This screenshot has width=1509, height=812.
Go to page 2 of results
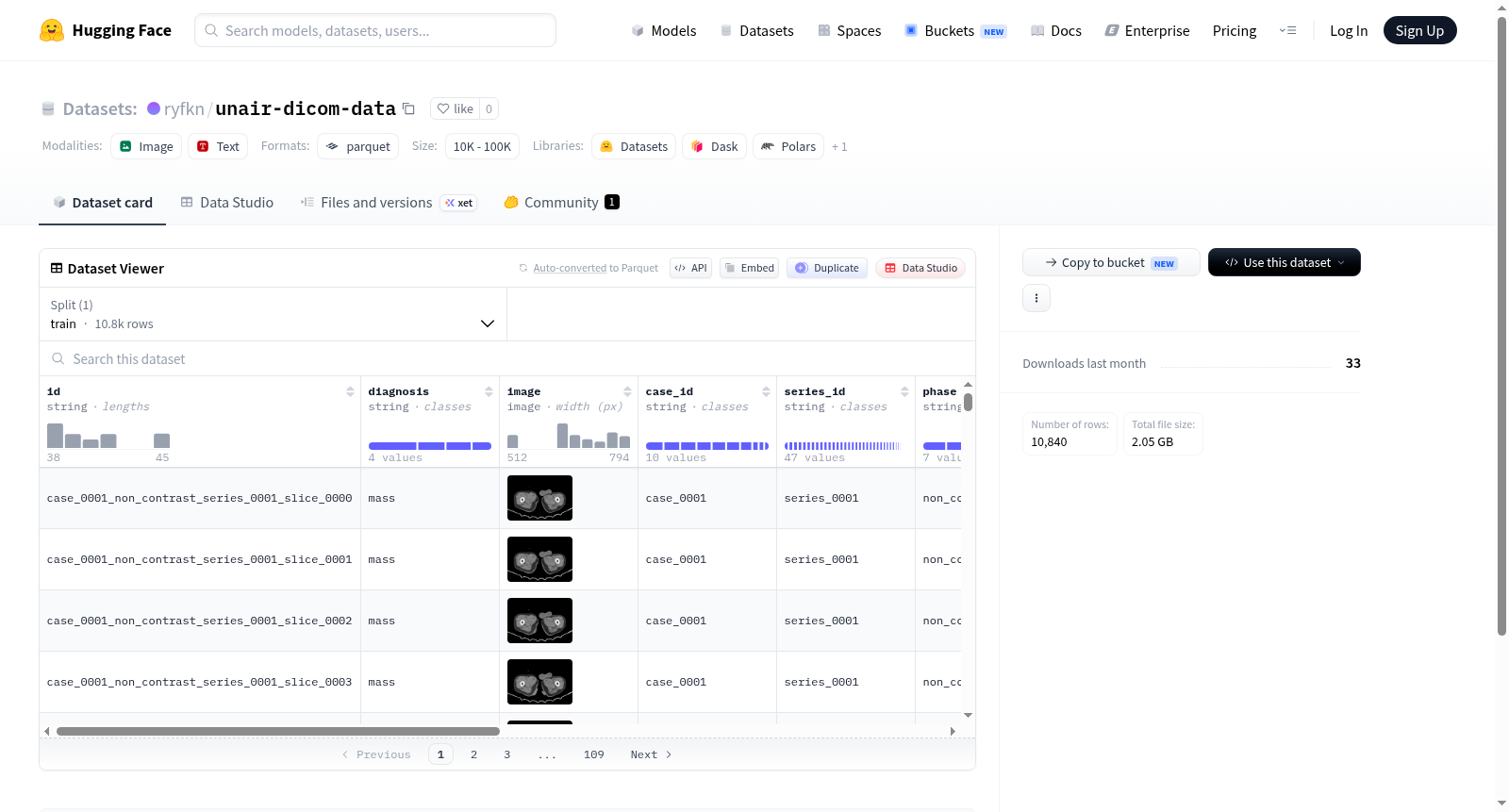point(473,754)
